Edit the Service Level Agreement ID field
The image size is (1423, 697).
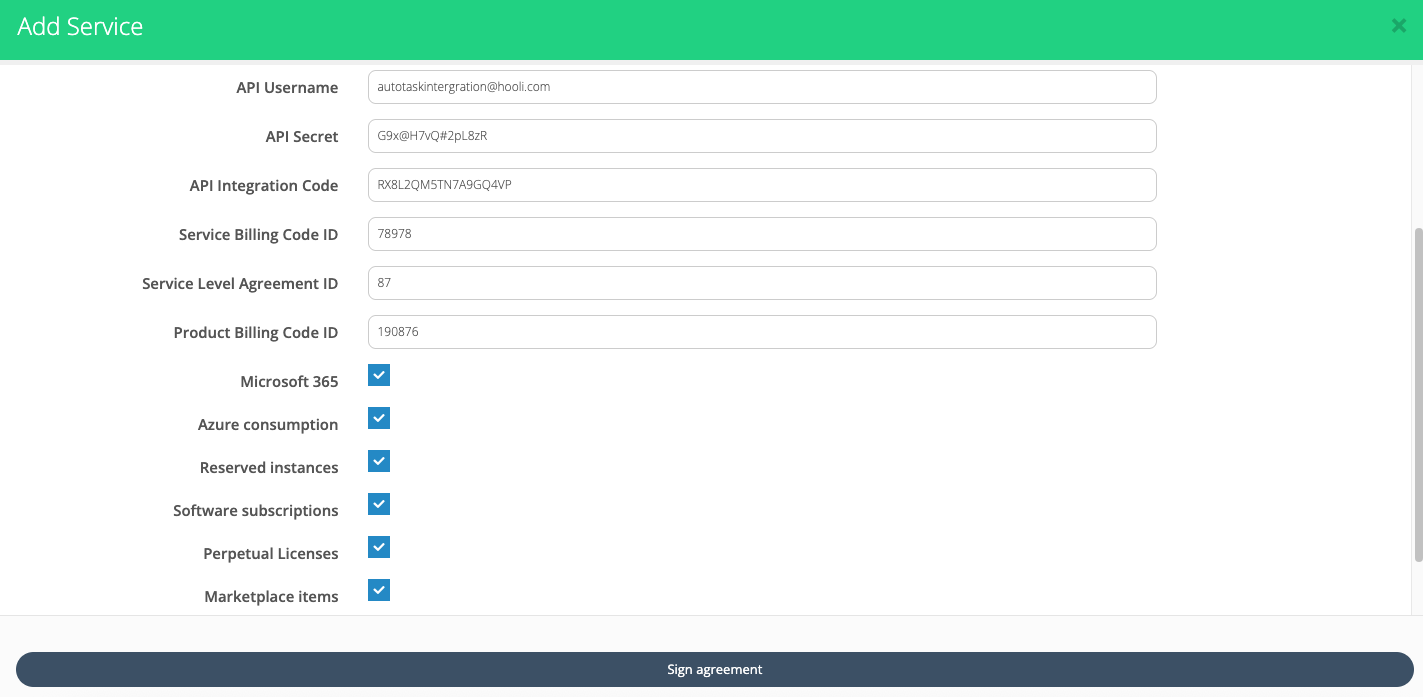point(761,283)
